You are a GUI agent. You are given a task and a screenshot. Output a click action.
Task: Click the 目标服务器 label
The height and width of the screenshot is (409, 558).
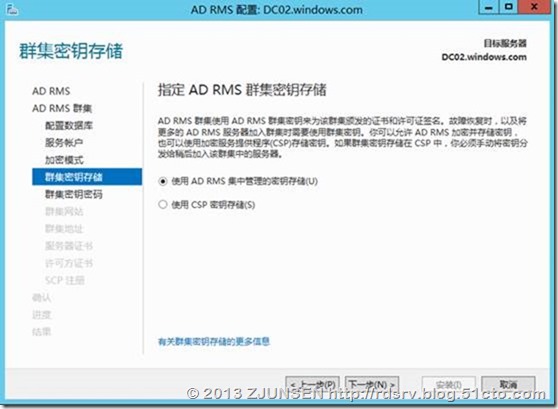click(x=505, y=43)
